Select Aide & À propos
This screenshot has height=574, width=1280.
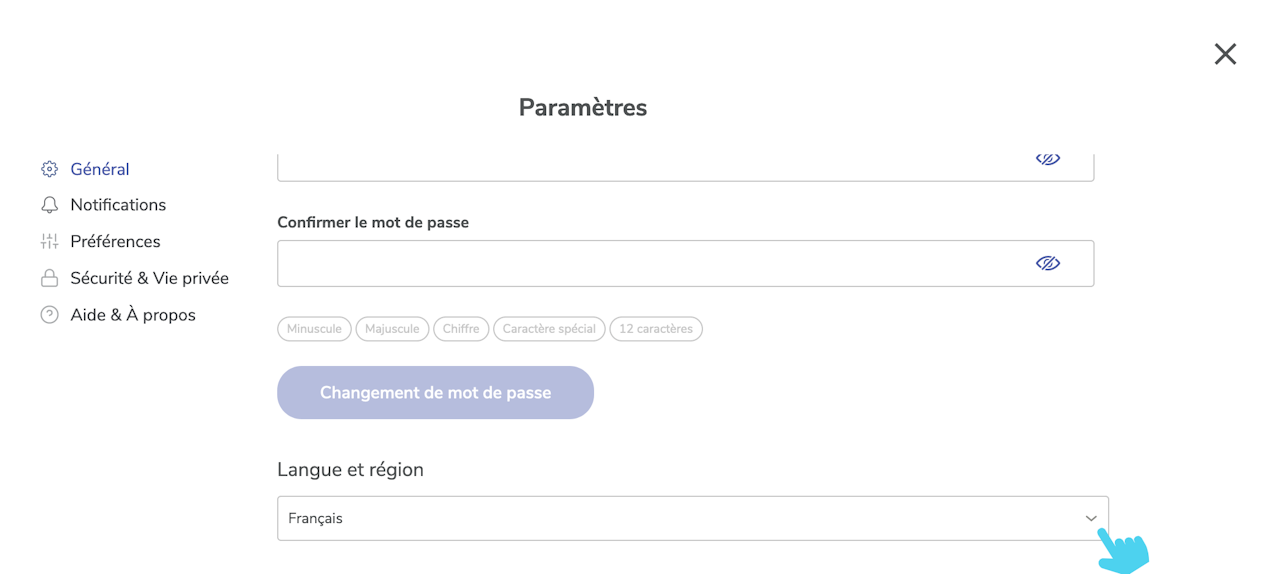[x=133, y=315]
